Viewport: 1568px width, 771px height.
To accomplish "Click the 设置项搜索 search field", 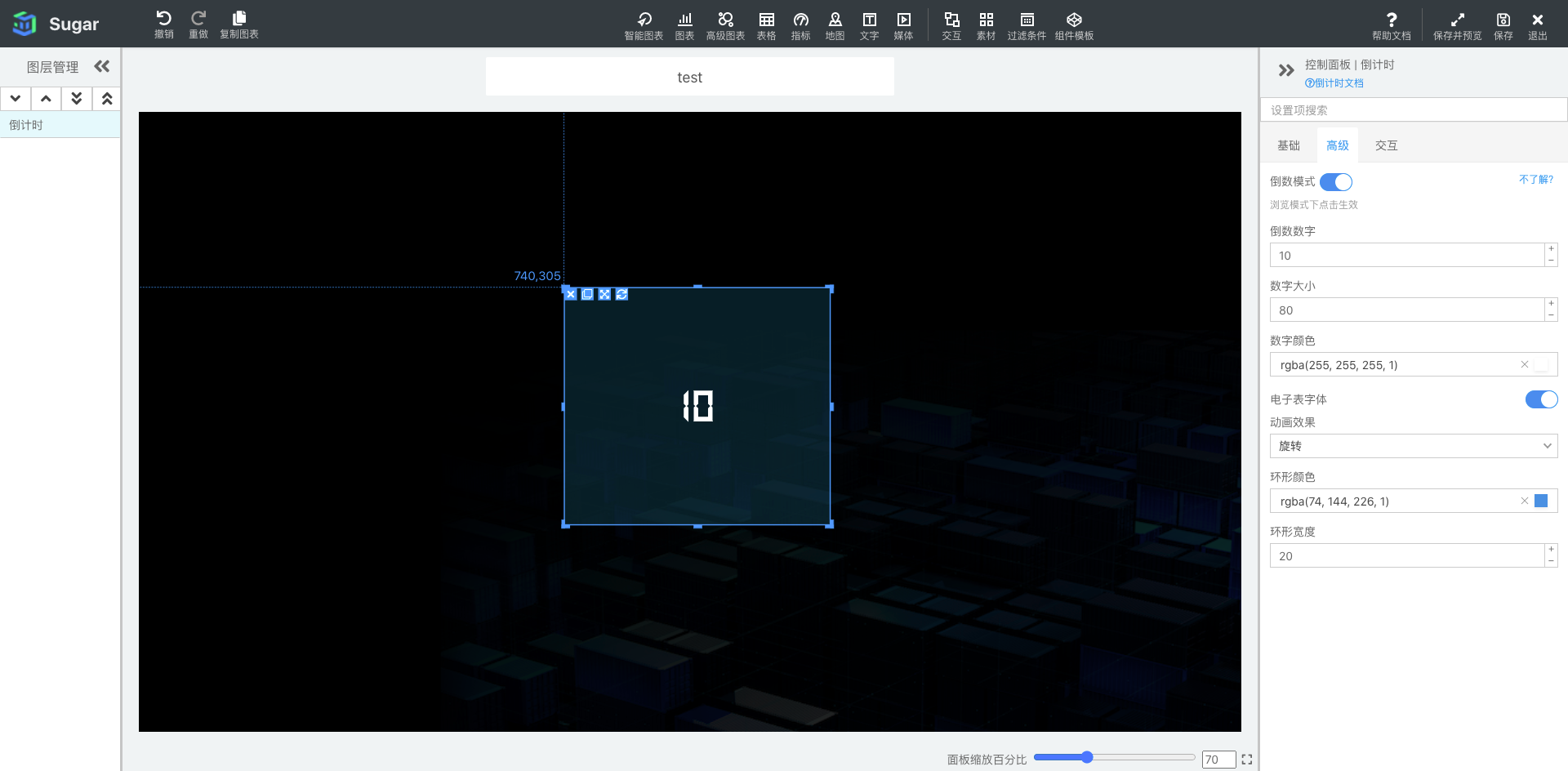I will [1414, 110].
